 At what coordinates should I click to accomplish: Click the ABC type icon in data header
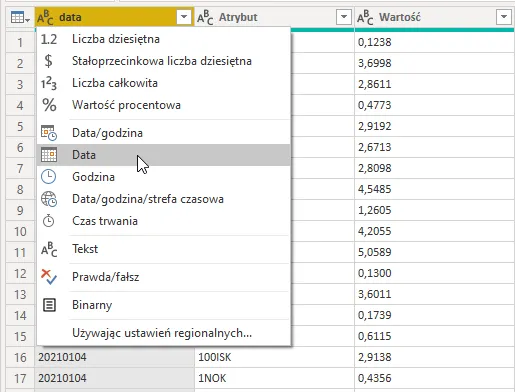coord(45,17)
